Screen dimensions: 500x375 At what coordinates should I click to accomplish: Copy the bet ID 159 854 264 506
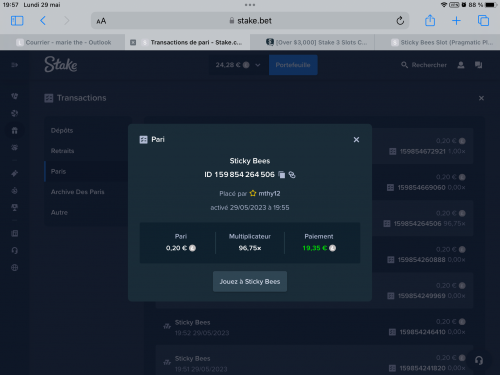coord(282,175)
